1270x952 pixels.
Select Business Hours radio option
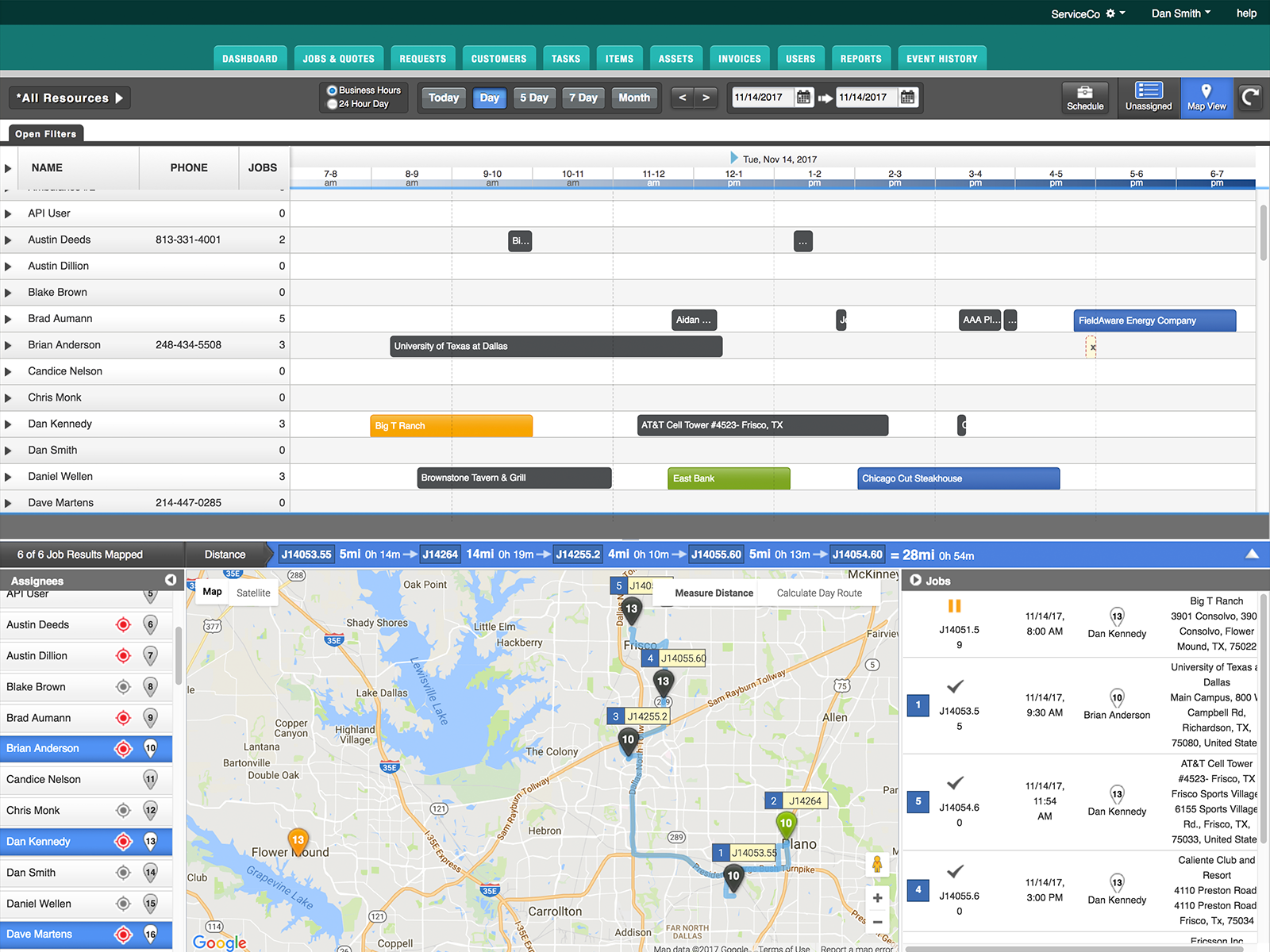click(x=333, y=90)
